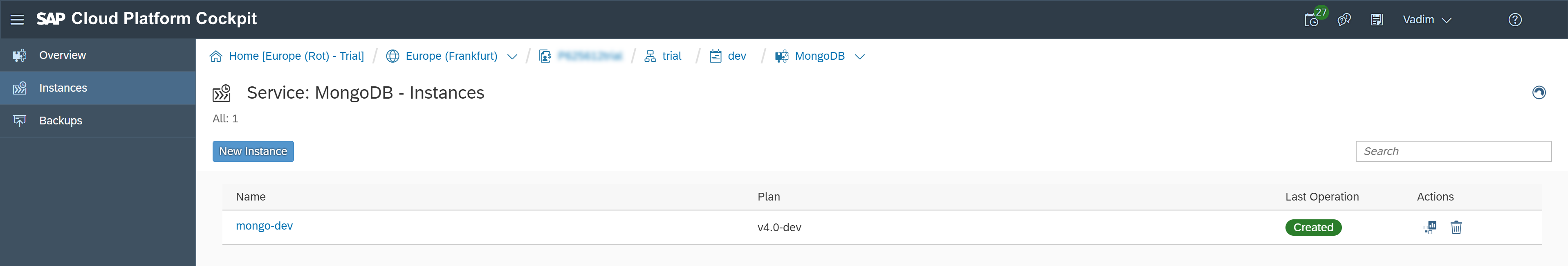Viewport: 1568px width, 266px height.
Task: Go to Home [Europe (Rot) - Trial]
Action: pos(296,56)
